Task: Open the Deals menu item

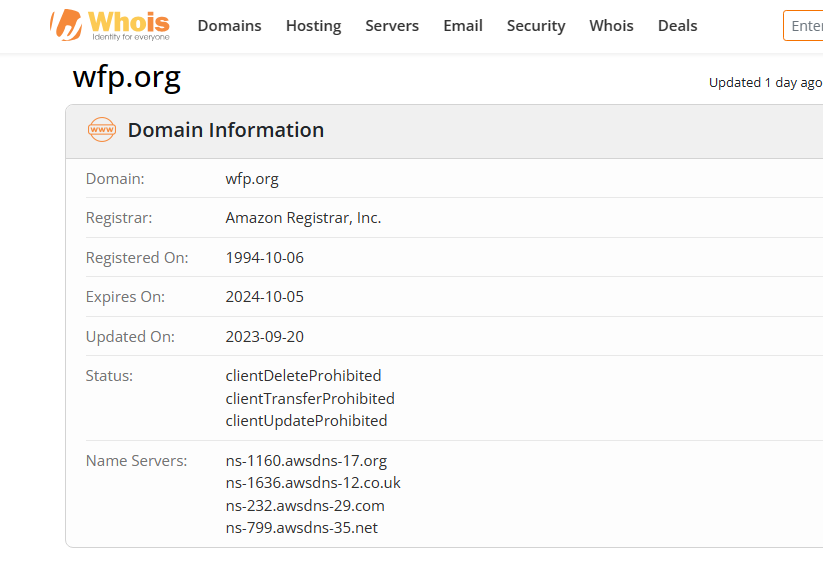Action: click(x=677, y=26)
